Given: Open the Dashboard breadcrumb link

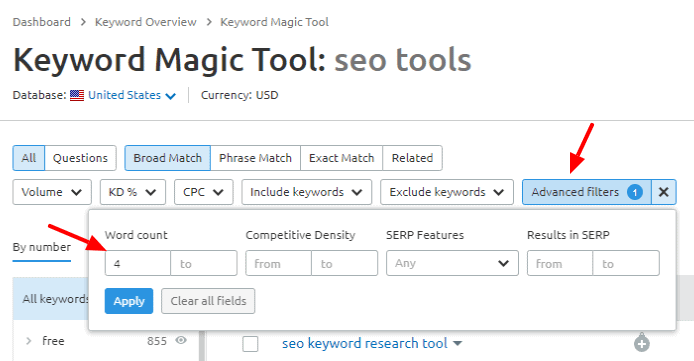Looking at the screenshot, I should coord(42,22).
